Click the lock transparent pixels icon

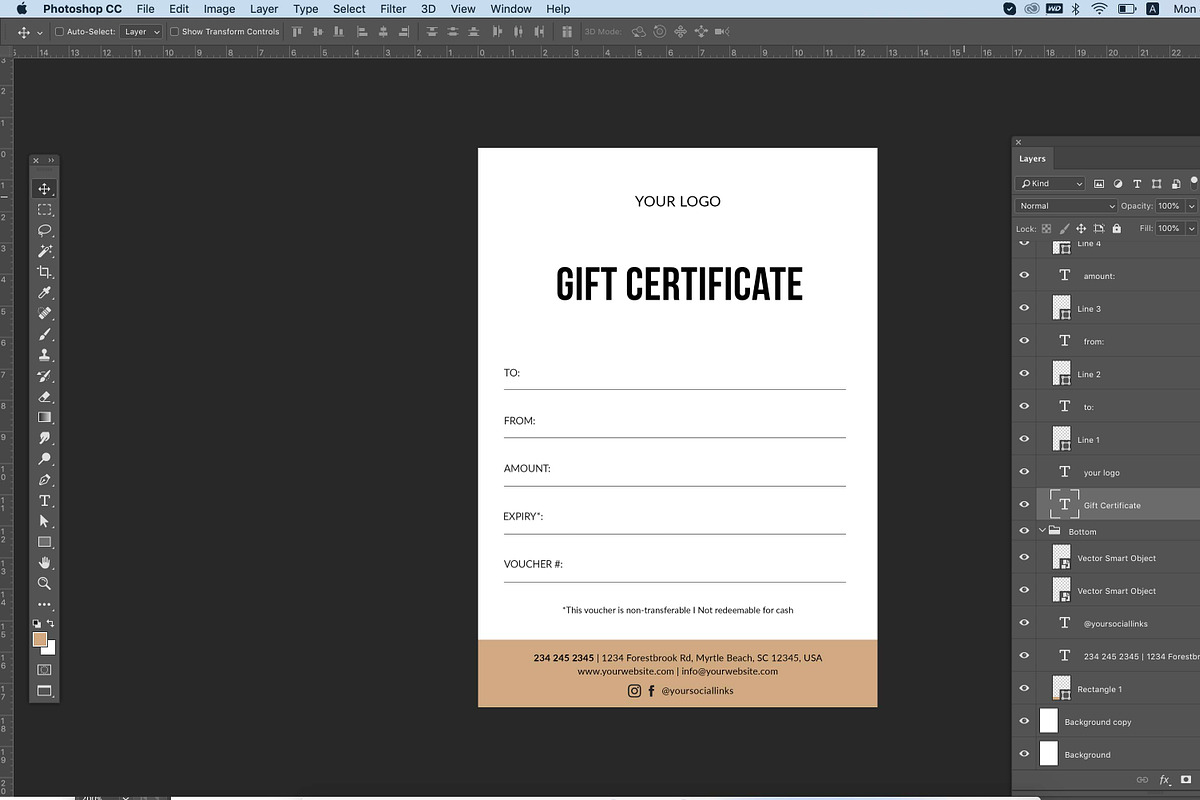pyautogui.click(x=1047, y=229)
